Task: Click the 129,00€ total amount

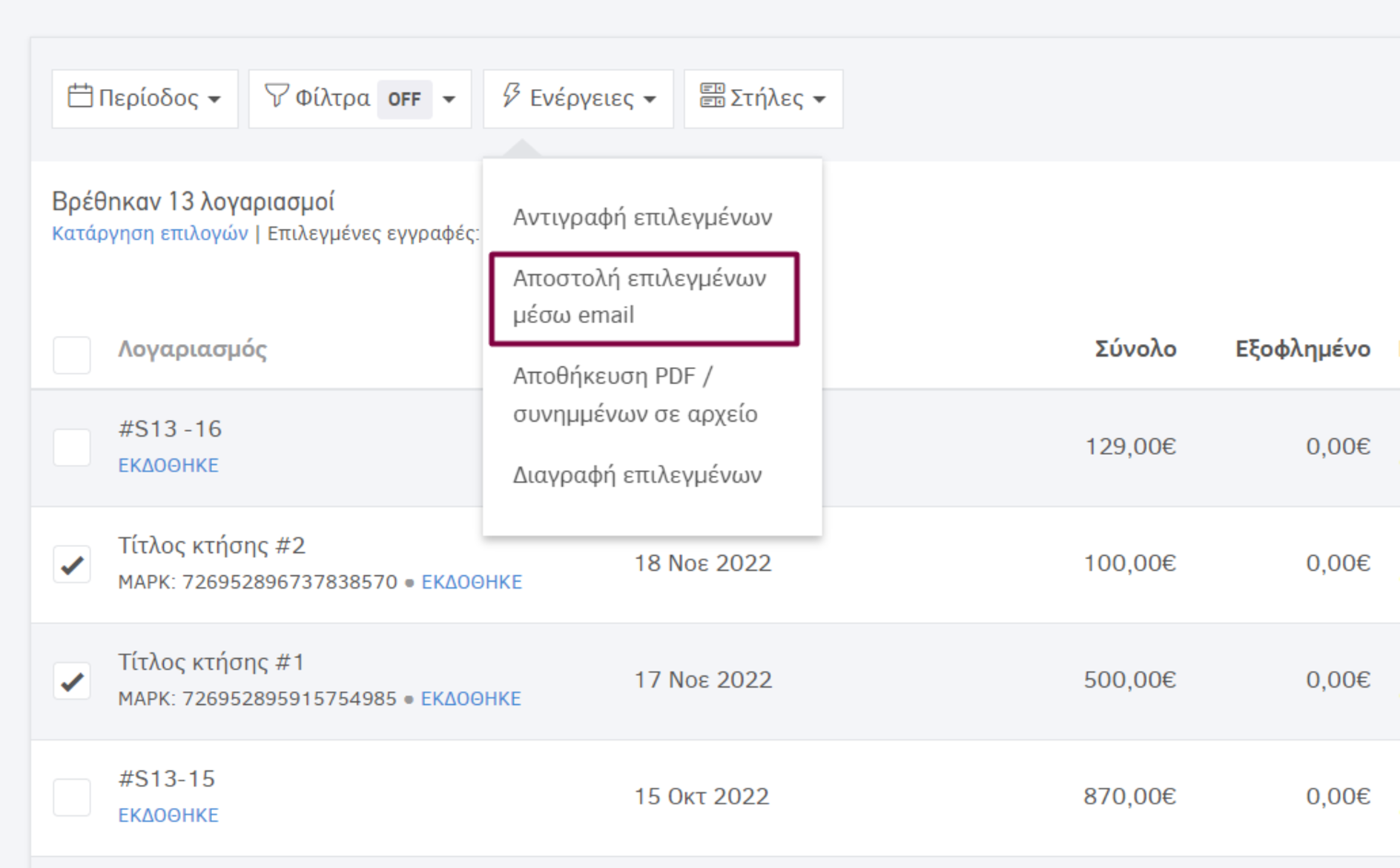Action: coord(1131,446)
